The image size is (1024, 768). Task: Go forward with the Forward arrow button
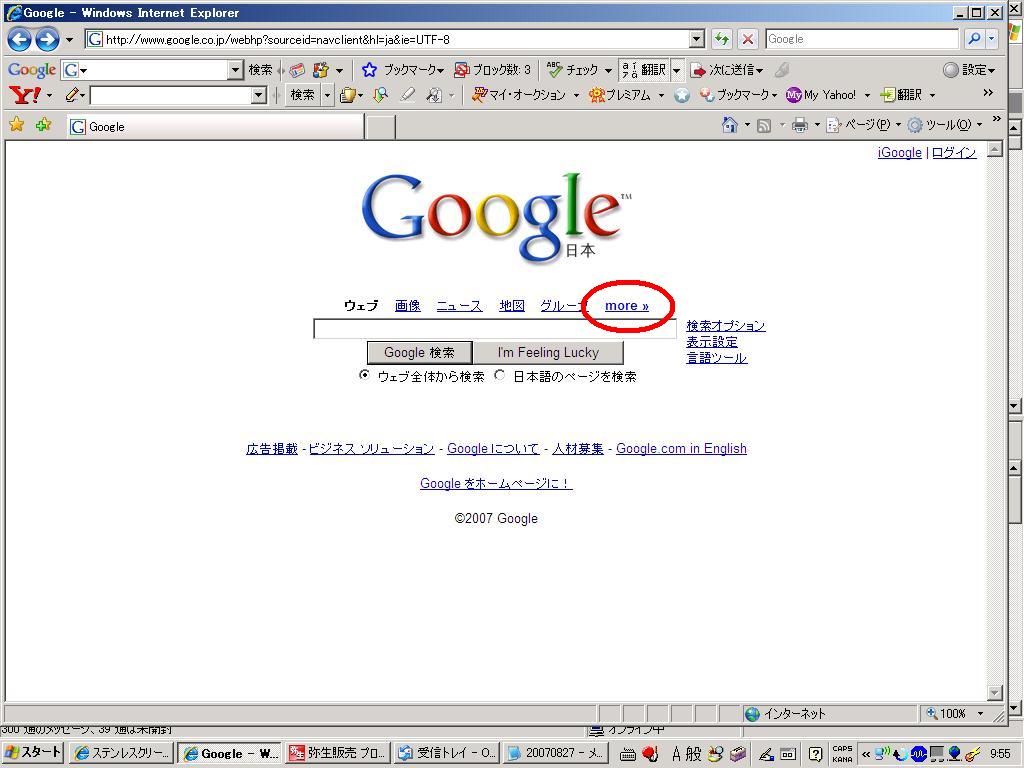click(47, 40)
